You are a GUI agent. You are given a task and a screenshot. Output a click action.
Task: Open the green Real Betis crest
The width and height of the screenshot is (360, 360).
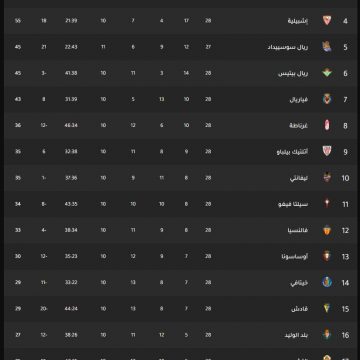point(327,73)
